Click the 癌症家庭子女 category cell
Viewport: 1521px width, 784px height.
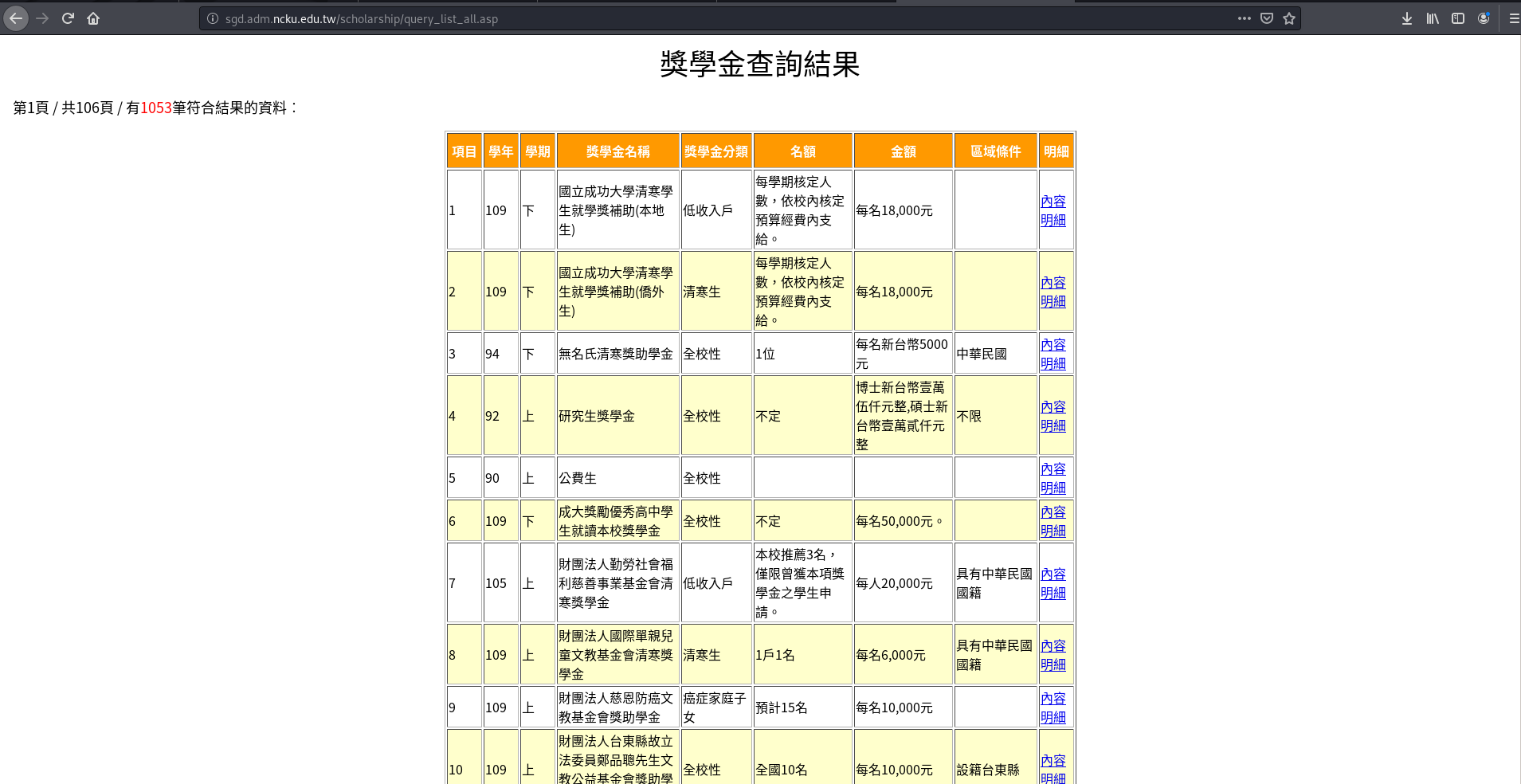point(716,708)
